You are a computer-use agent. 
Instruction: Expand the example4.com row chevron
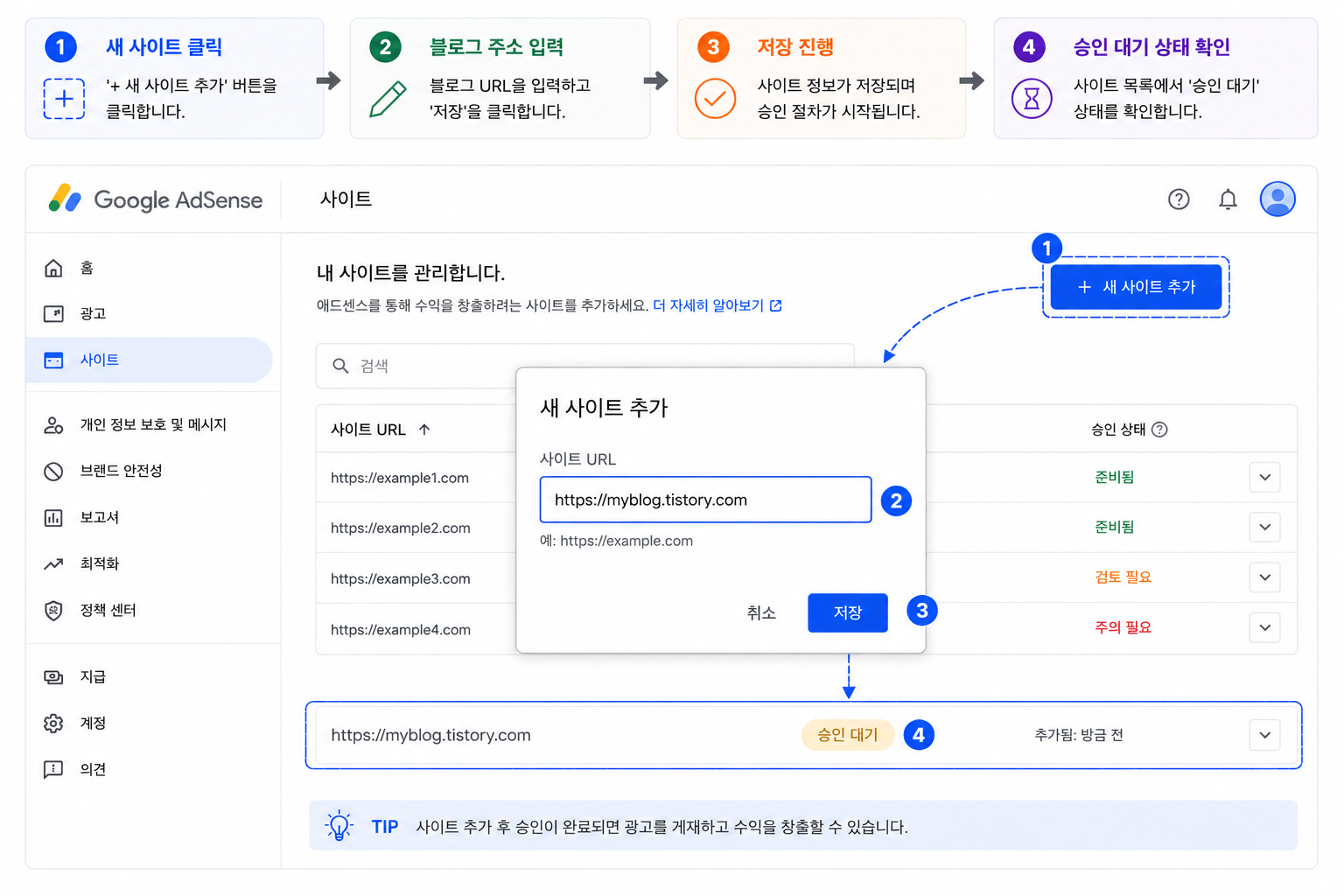click(x=1264, y=627)
